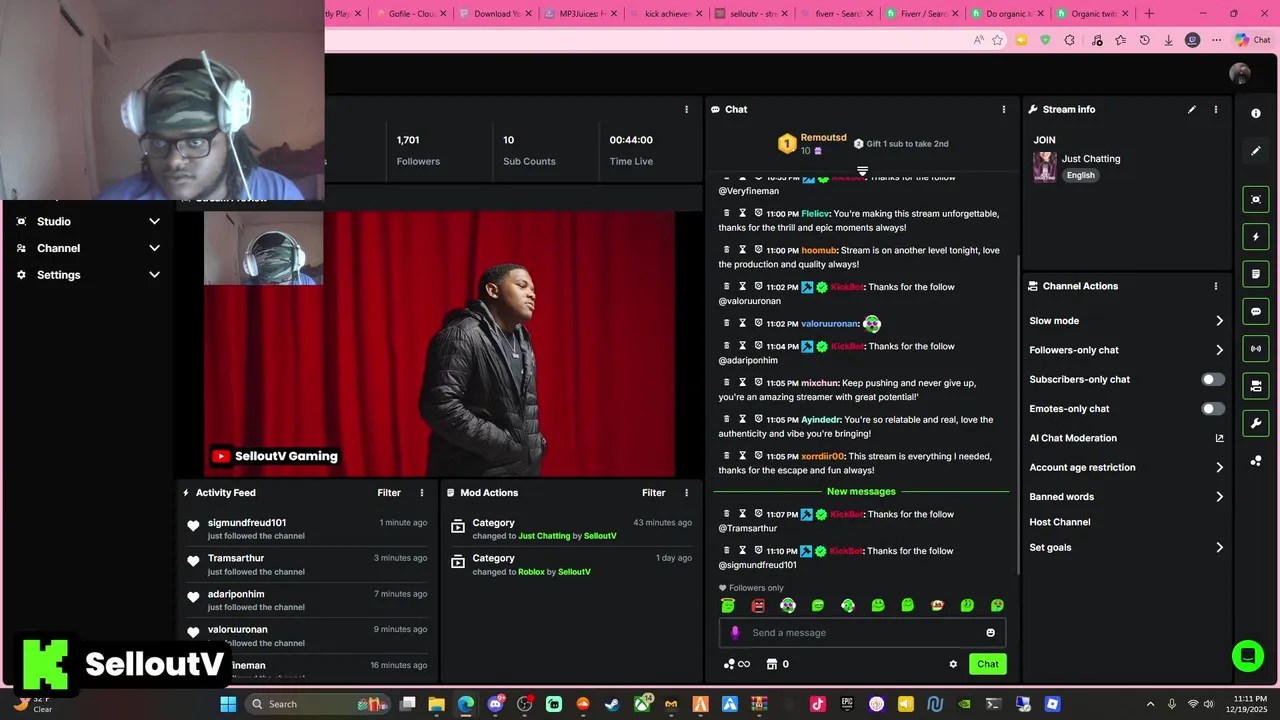The width and height of the screenshot is (1280, 720).
Task: Click sigmundfreud101 in Activity Feed
Action: (x=247, y=522)
